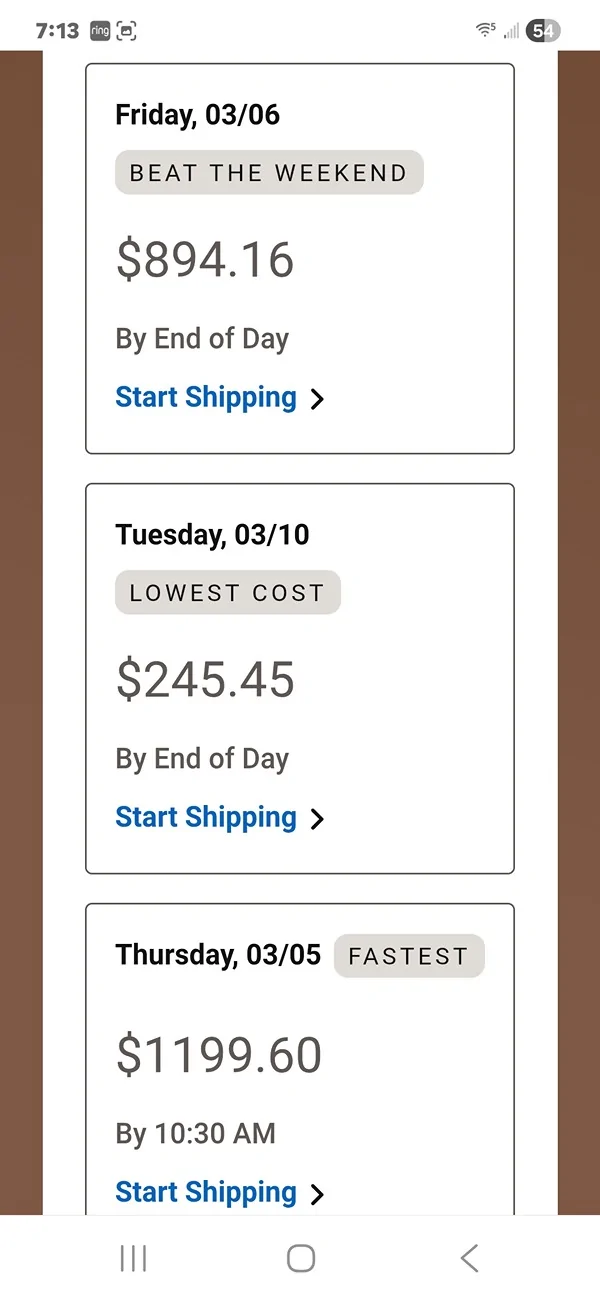Tap Start Shipping link for Friday 03/06
Screen dimensions: 600x1300
(x=206, y=397)
